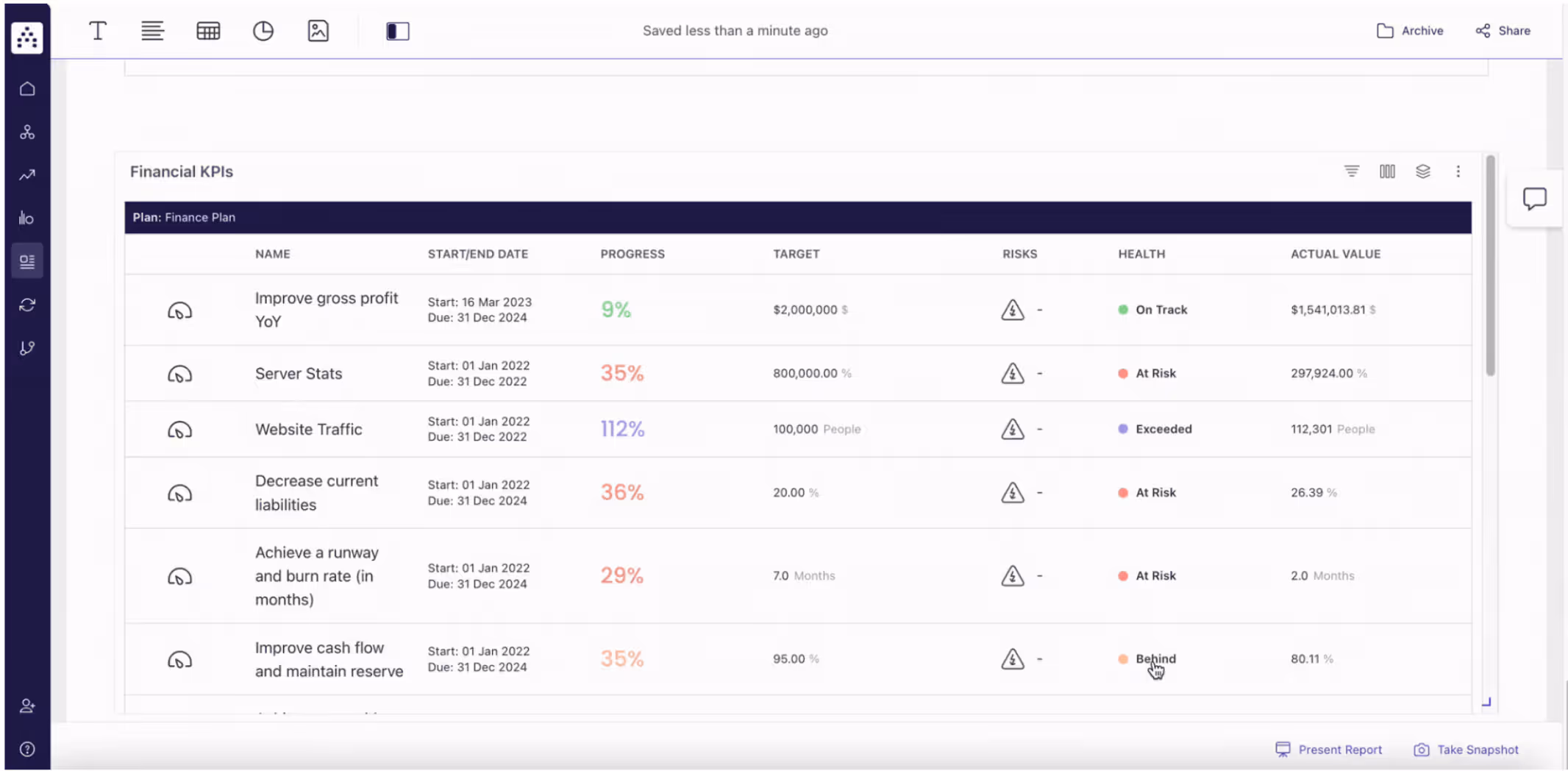The width and height of the screenshot is (1568, 771).
Task: Insert a text element with the T tool
Action: coord(97,31)
